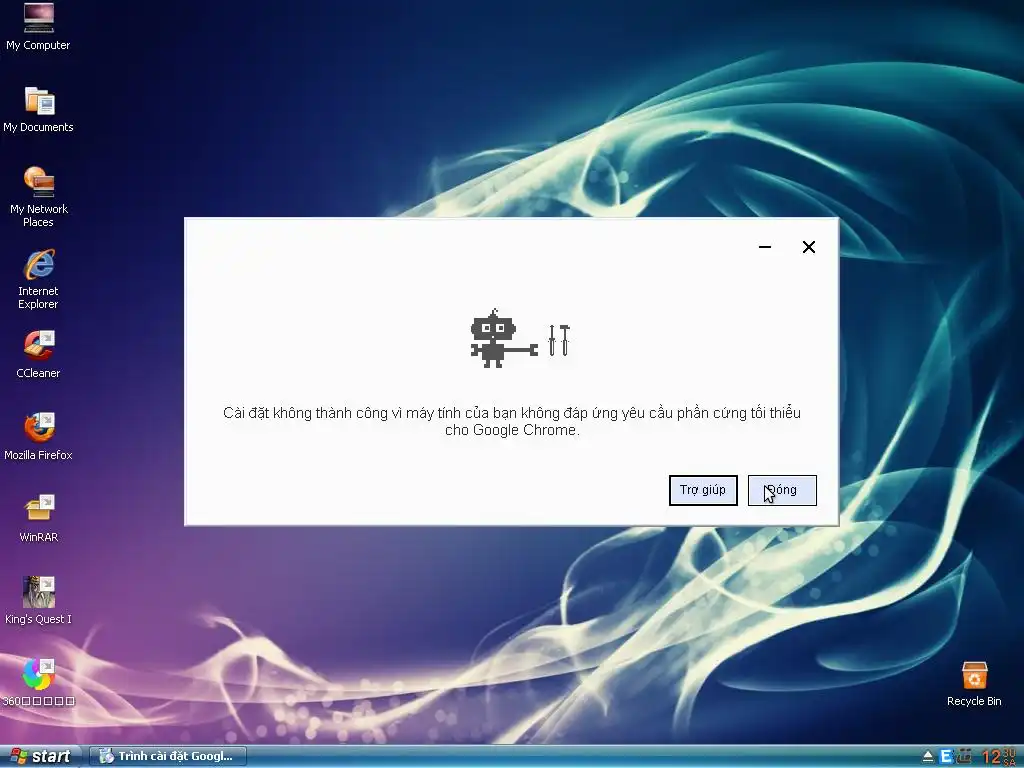
Task: Select the 360 browser desktop shortcut
Action: [x=39, y=682]
